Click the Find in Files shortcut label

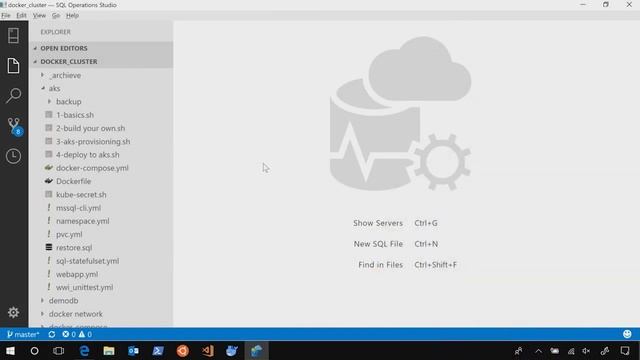[x=380, y=264]
